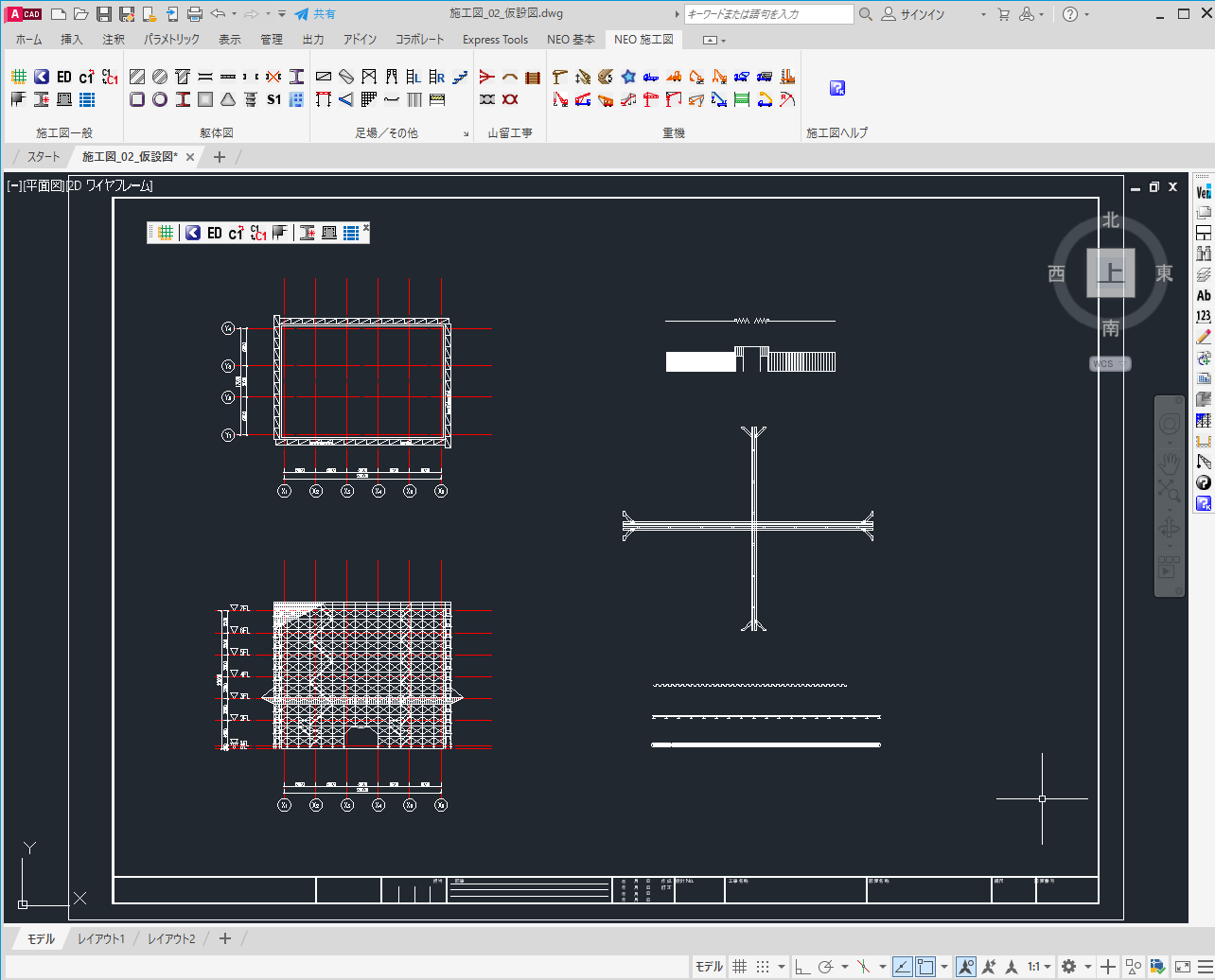
Task: Expand the 足場／その他 panel launcher arrow
Action: [466, 134]
